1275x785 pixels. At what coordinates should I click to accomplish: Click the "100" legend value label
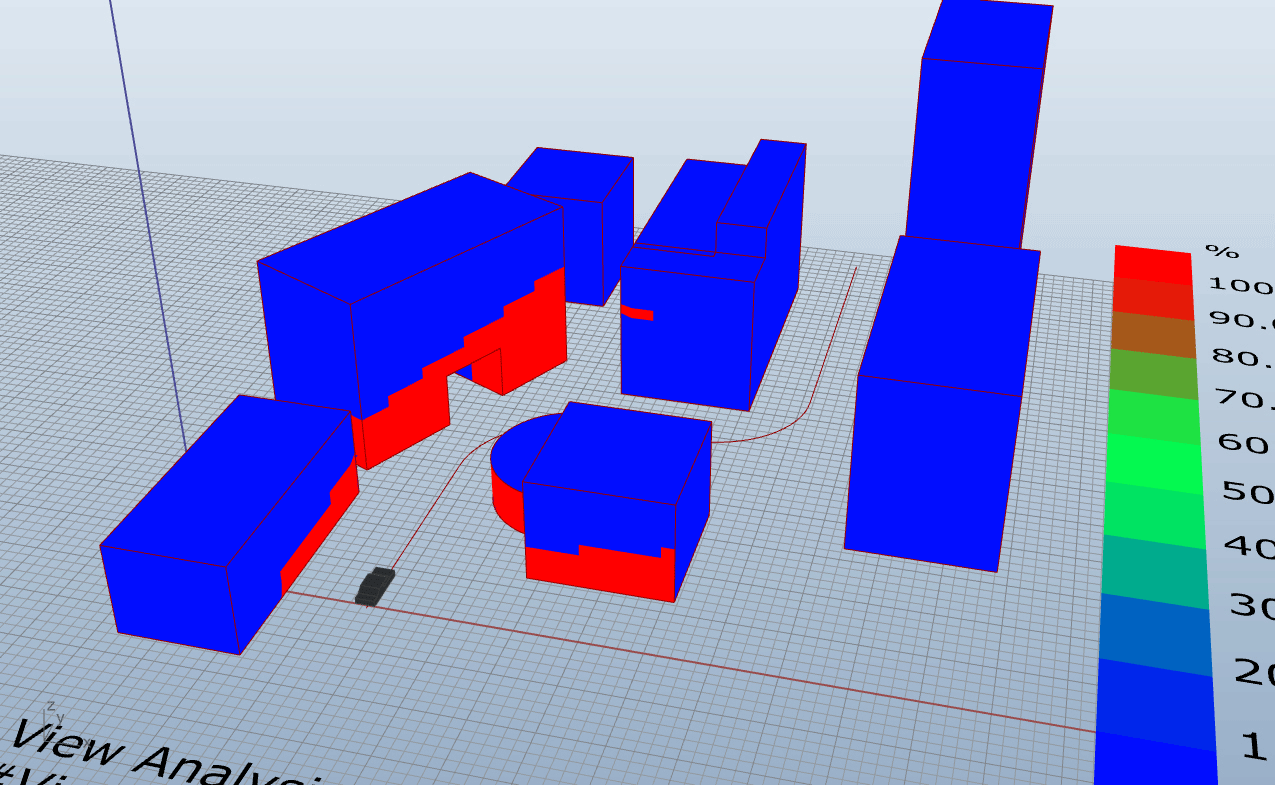[x=1241, y=285]
